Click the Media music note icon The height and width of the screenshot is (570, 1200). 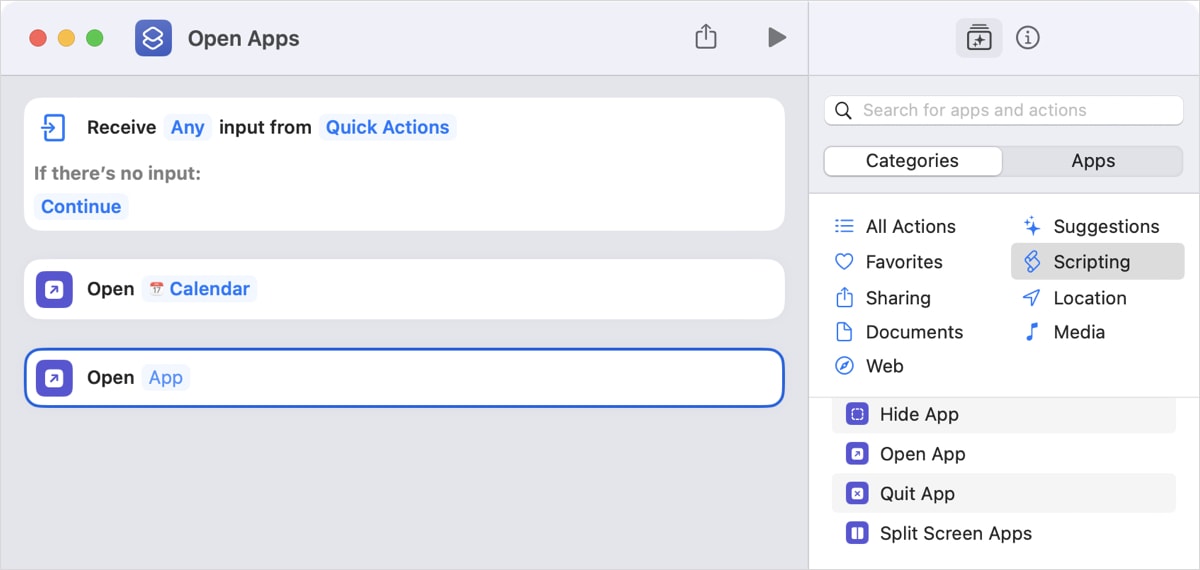pyautogui.click(x=1032, y=332)
